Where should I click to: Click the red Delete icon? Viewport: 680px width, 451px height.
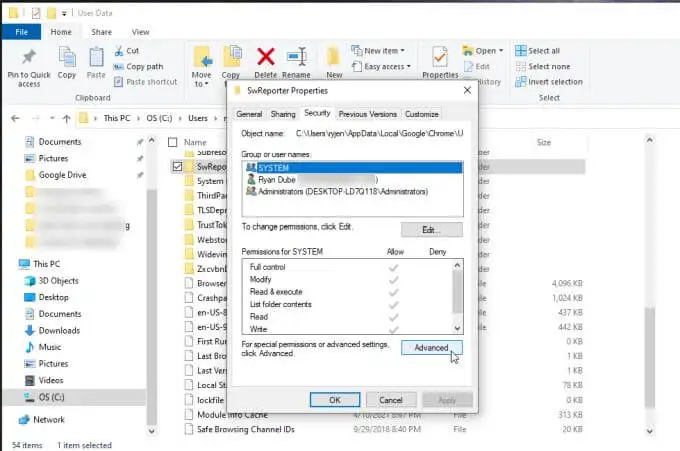point(266,56)
